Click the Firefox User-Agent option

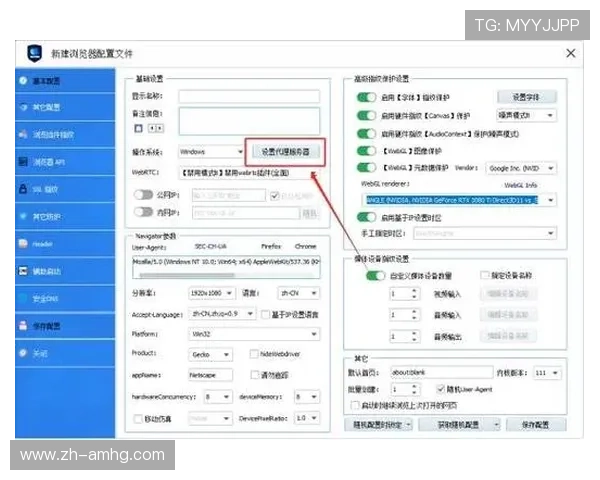pyautogui.click(x=271, y=246)
